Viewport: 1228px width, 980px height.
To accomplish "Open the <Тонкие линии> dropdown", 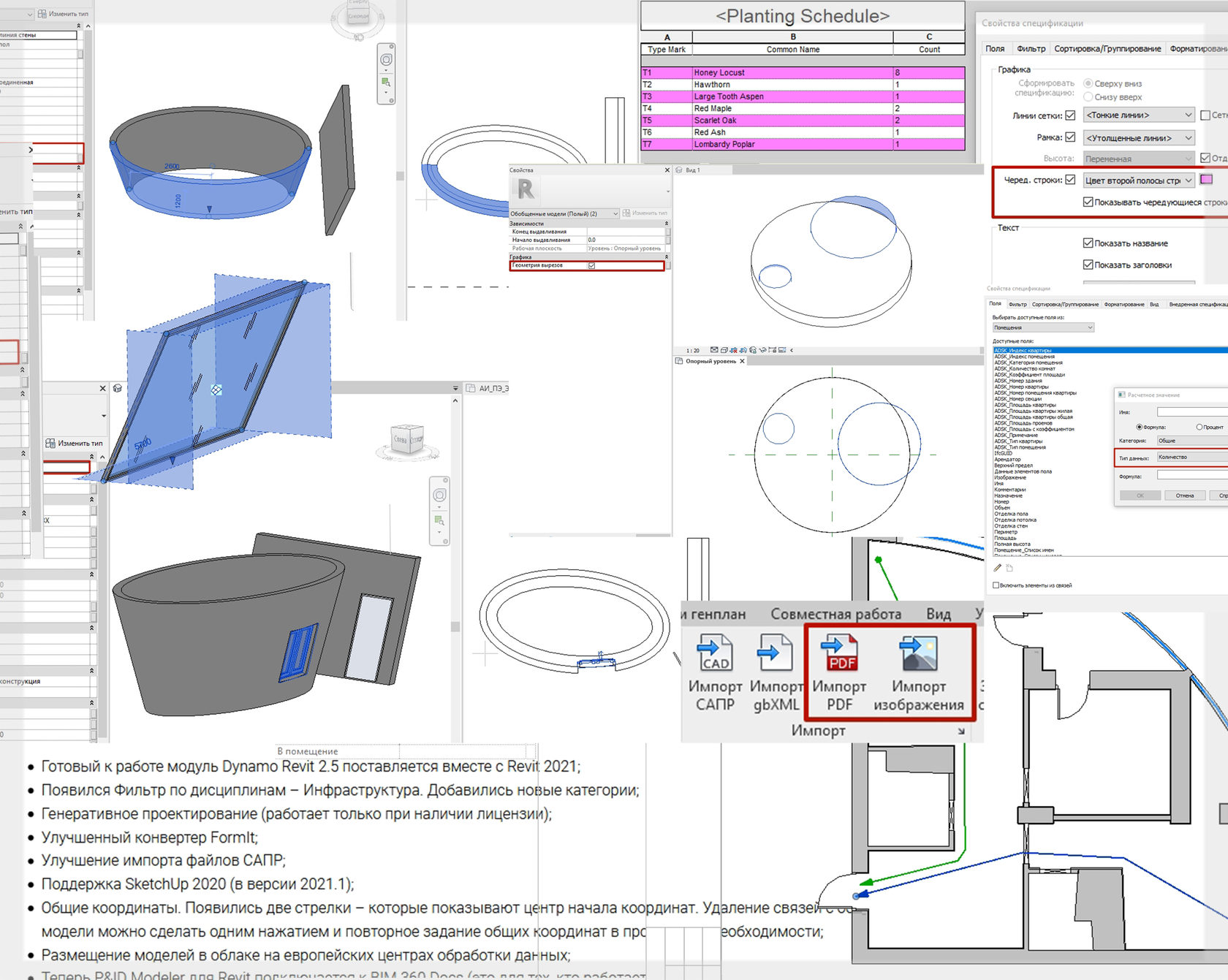I will tap(1139, 115).
